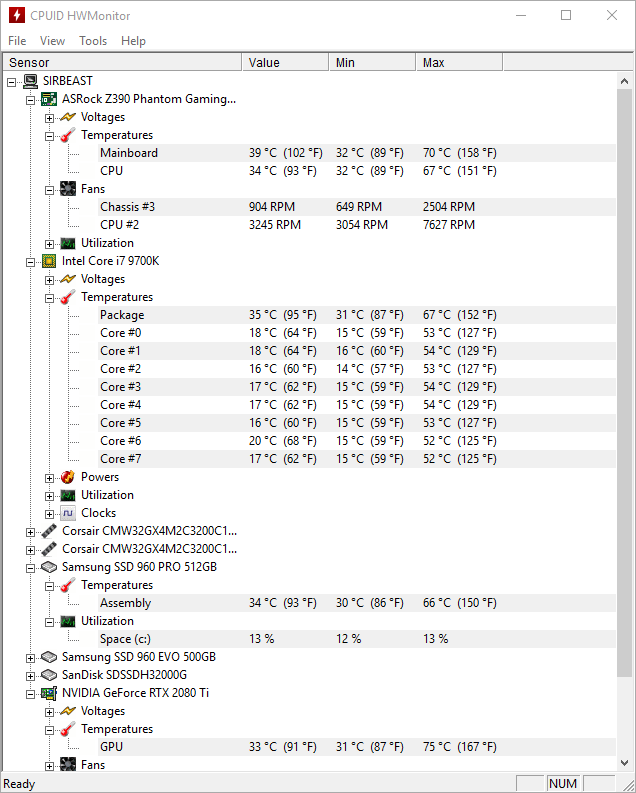Click the mainboard Voltages lightning icon
This screenshot has height=793, width=636.
click(x=68, y=117)
